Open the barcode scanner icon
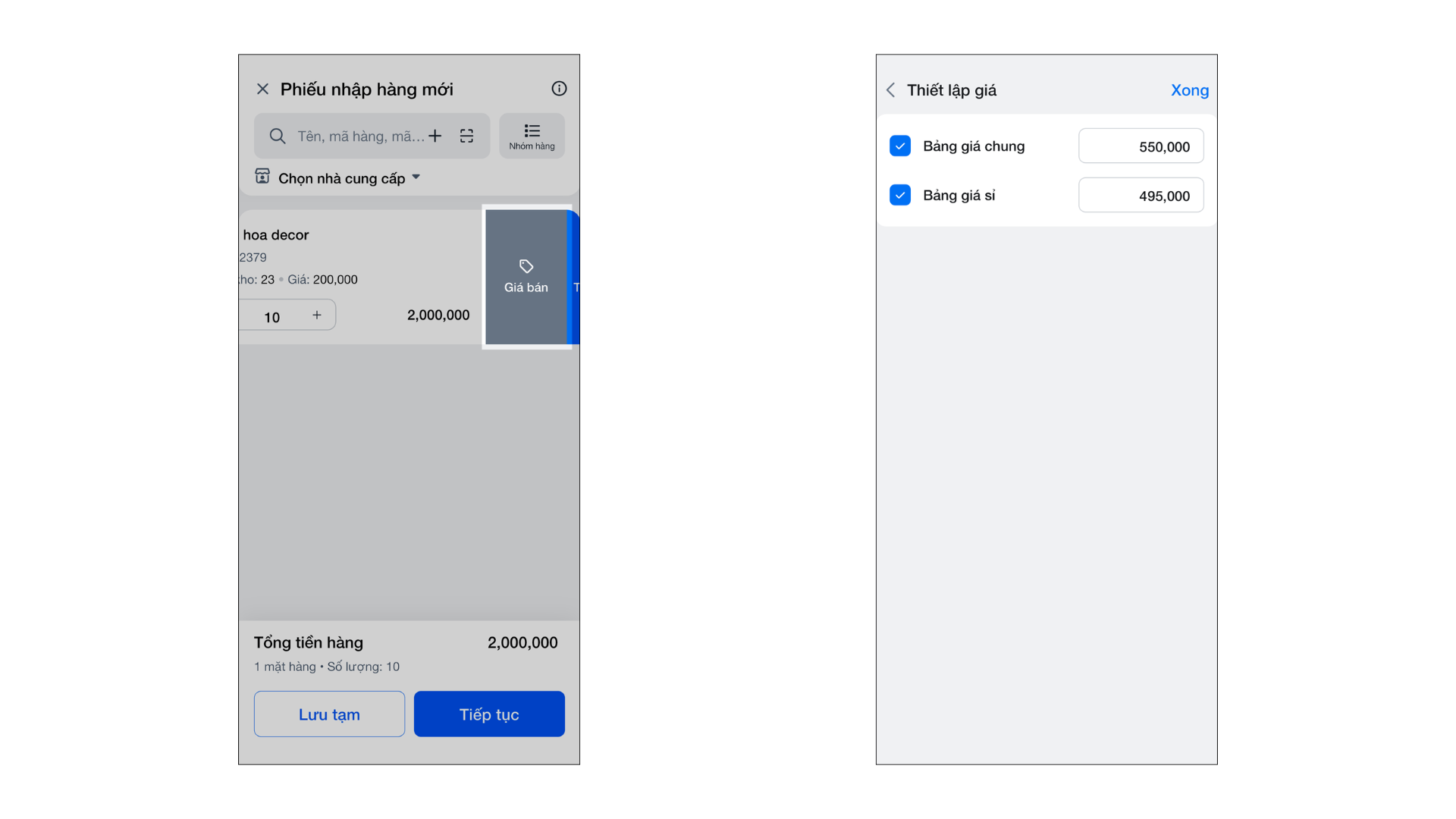Image resolution: width=1456 pixels, height=819 pixels. tap(466, 136)
